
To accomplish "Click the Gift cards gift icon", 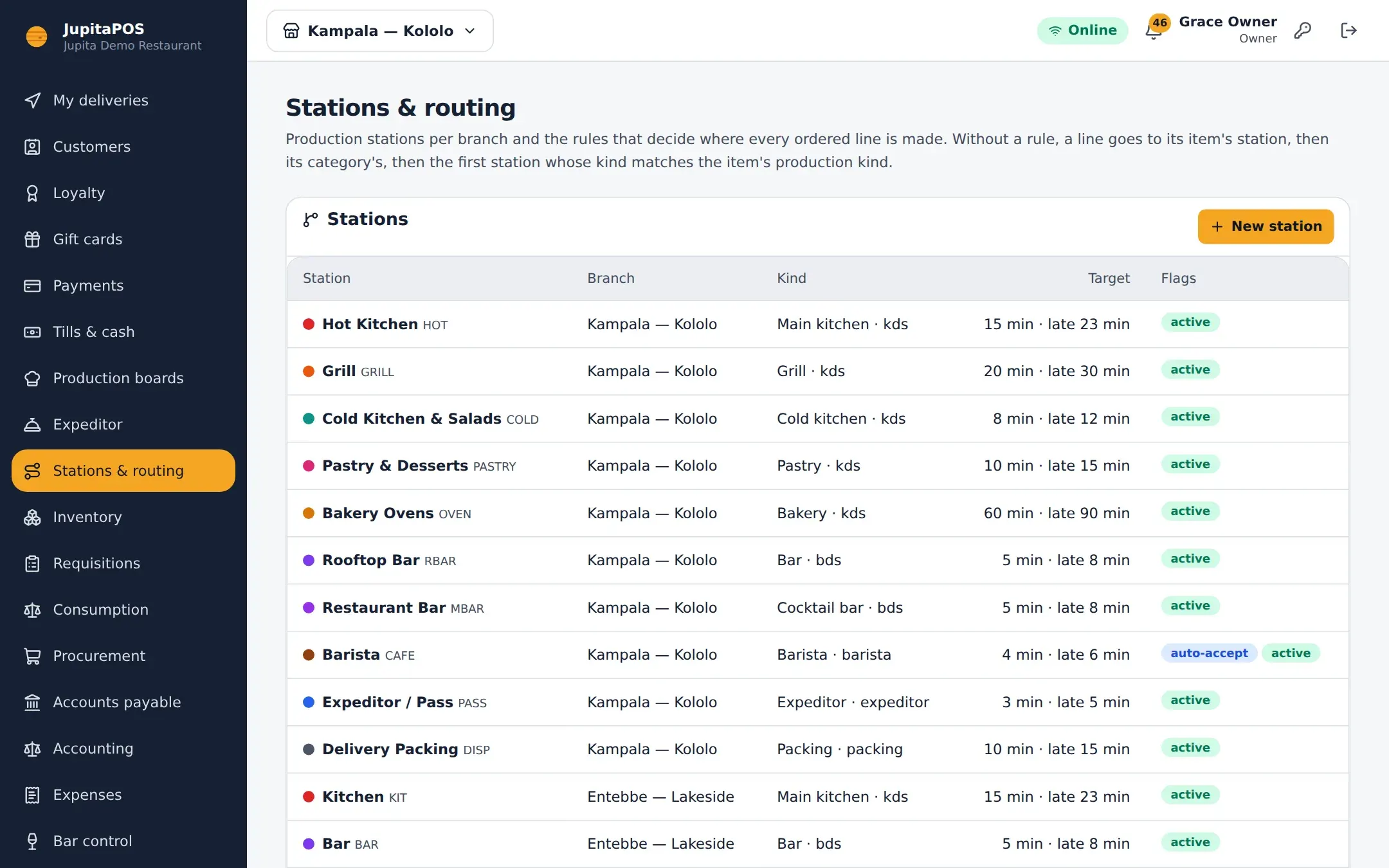I will click(x=32, y=239).
